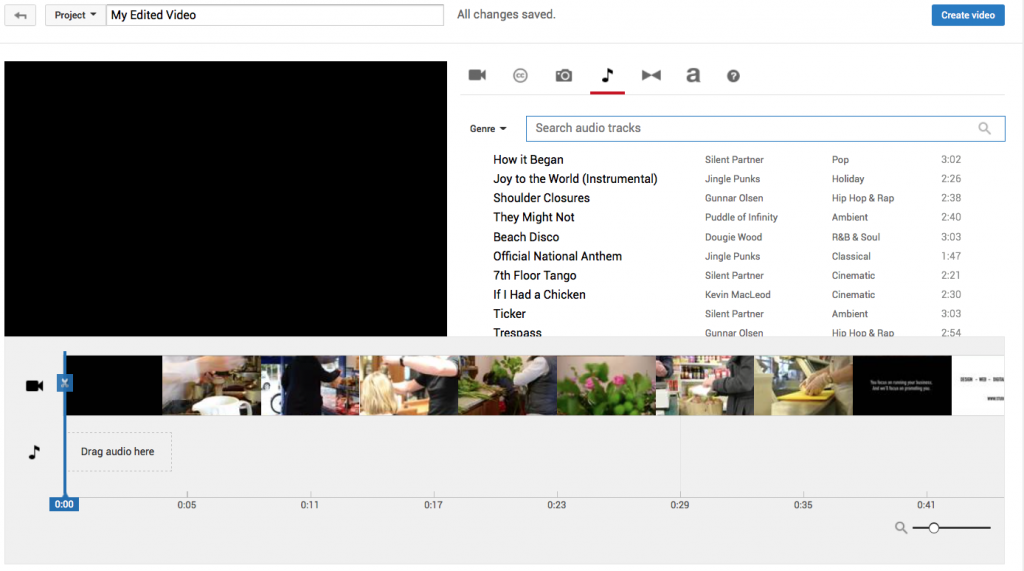This screenshot has width=1024, height=571.
Task: Click the 0:11 timeline tick
Action: [310, 504]
